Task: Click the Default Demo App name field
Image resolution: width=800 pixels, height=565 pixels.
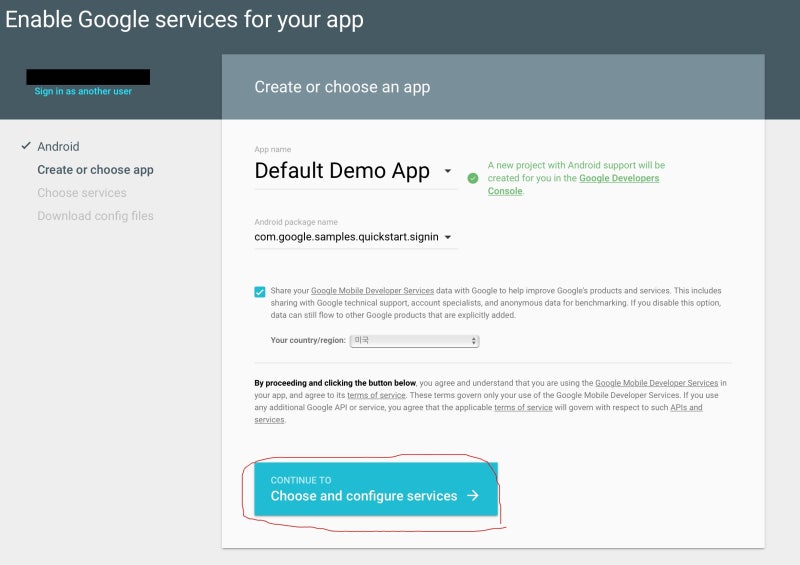Action: click(x=356, y=171)
